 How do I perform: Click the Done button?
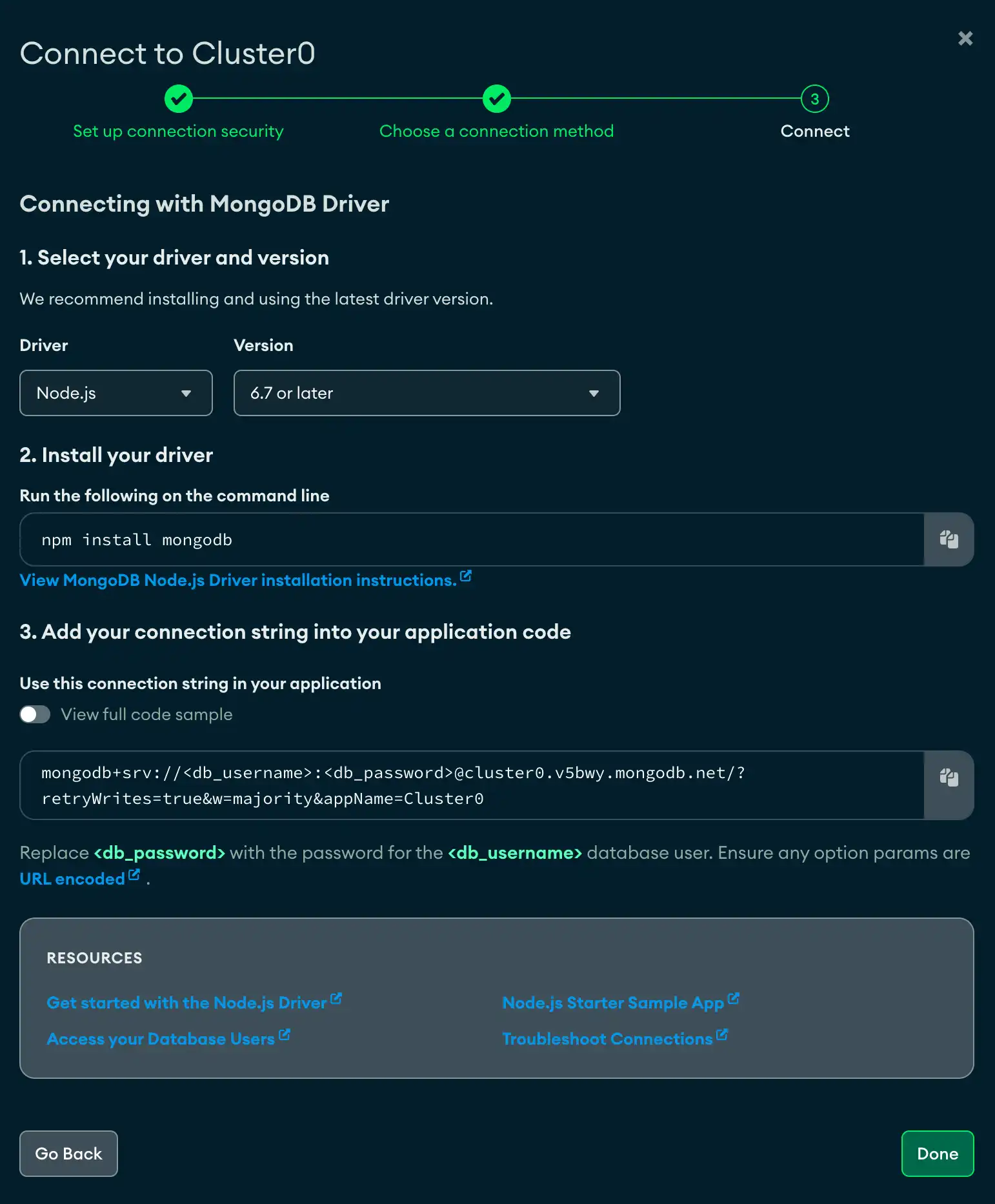point(937,1154)
